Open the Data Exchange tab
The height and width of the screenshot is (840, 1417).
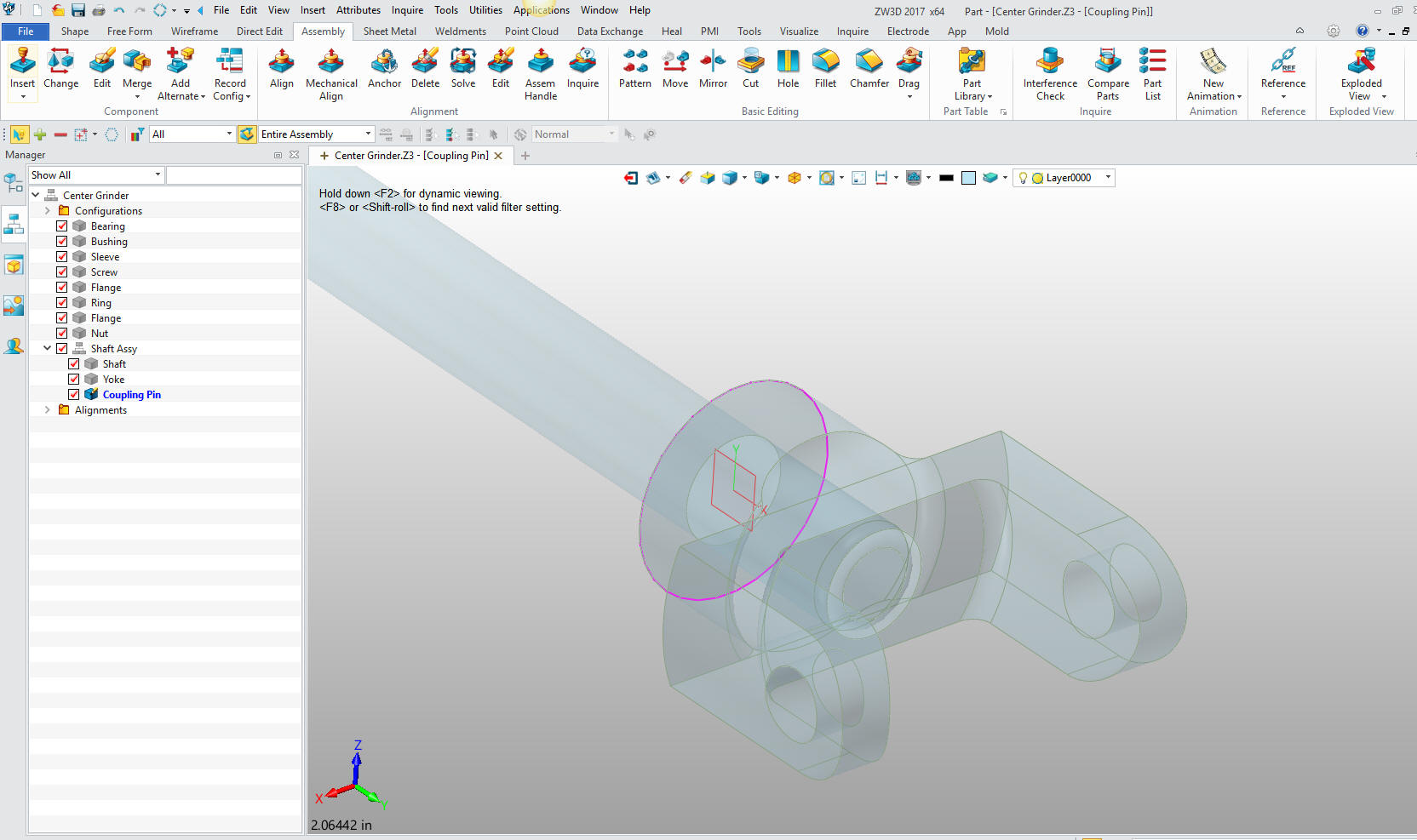click(610, 31)
